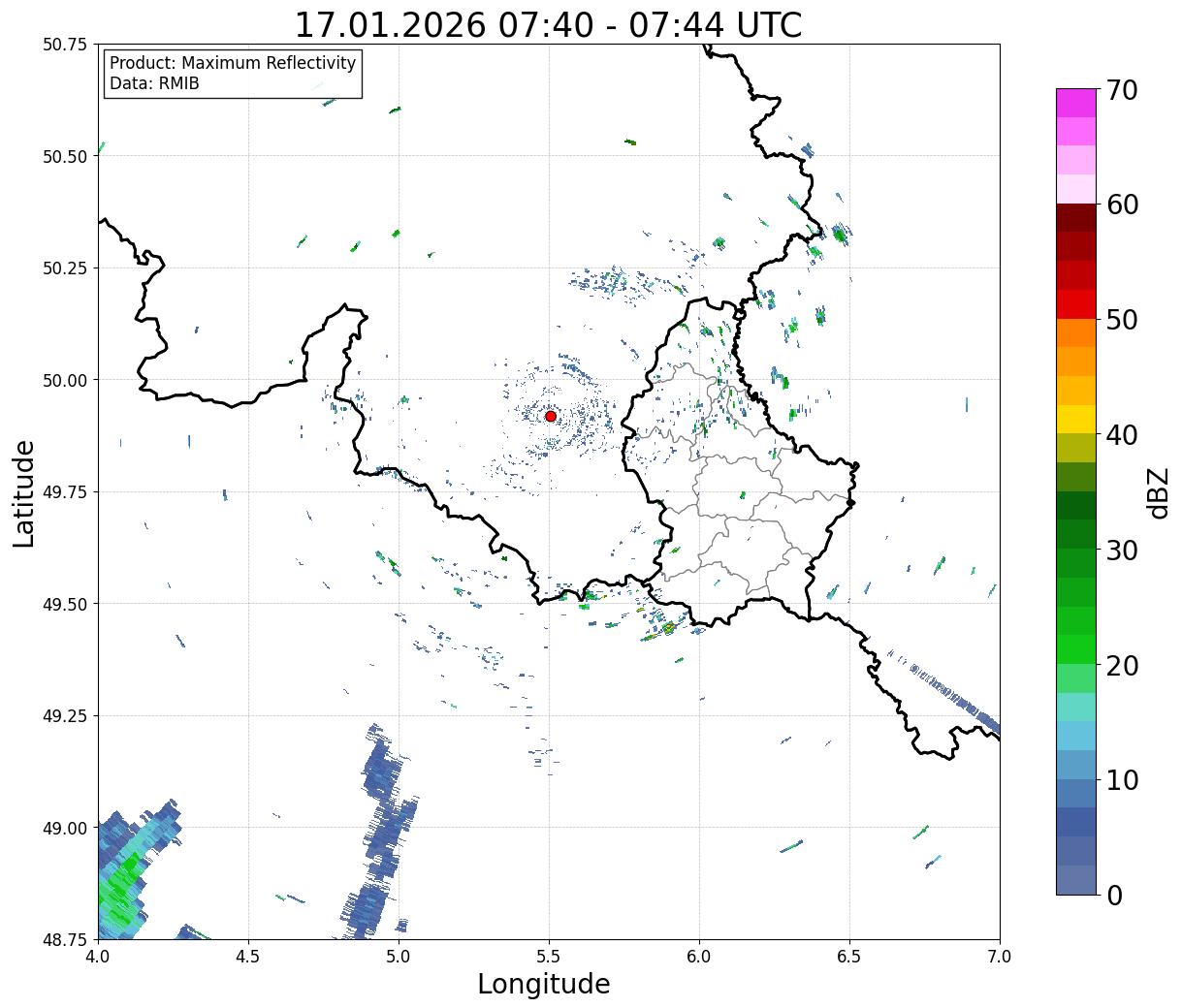The width and height of the screenshot is (1182, 1008).
Task: Click longitude tick label 5.0
Action: [399, 957]
